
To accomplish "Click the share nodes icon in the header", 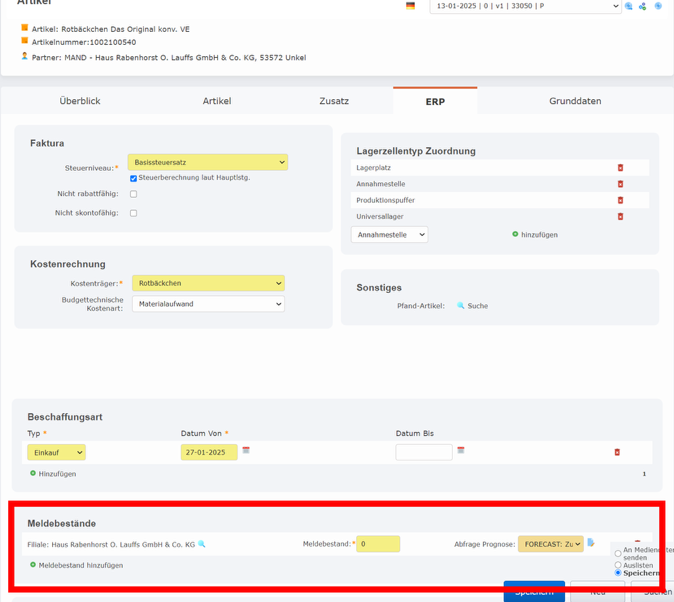I will pos(642,6).
